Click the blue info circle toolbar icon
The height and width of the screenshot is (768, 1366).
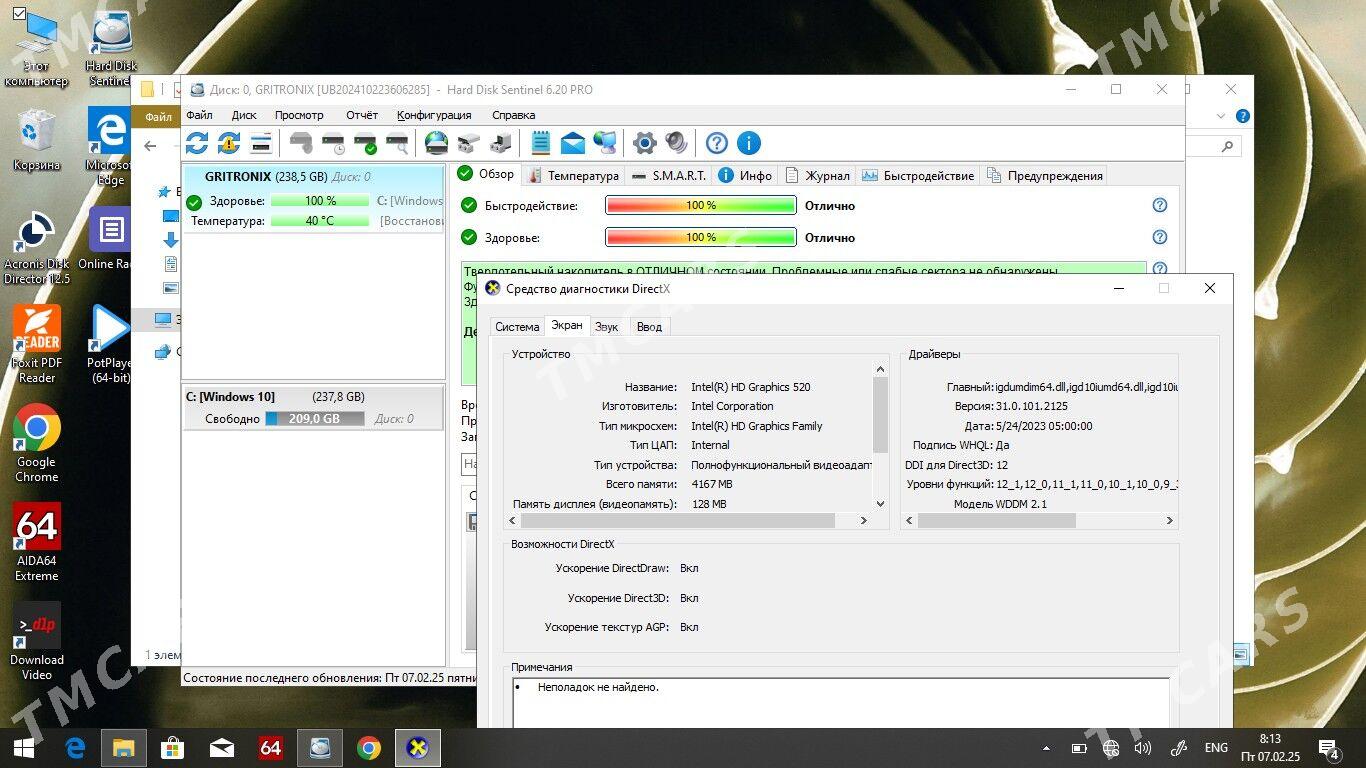749,143
